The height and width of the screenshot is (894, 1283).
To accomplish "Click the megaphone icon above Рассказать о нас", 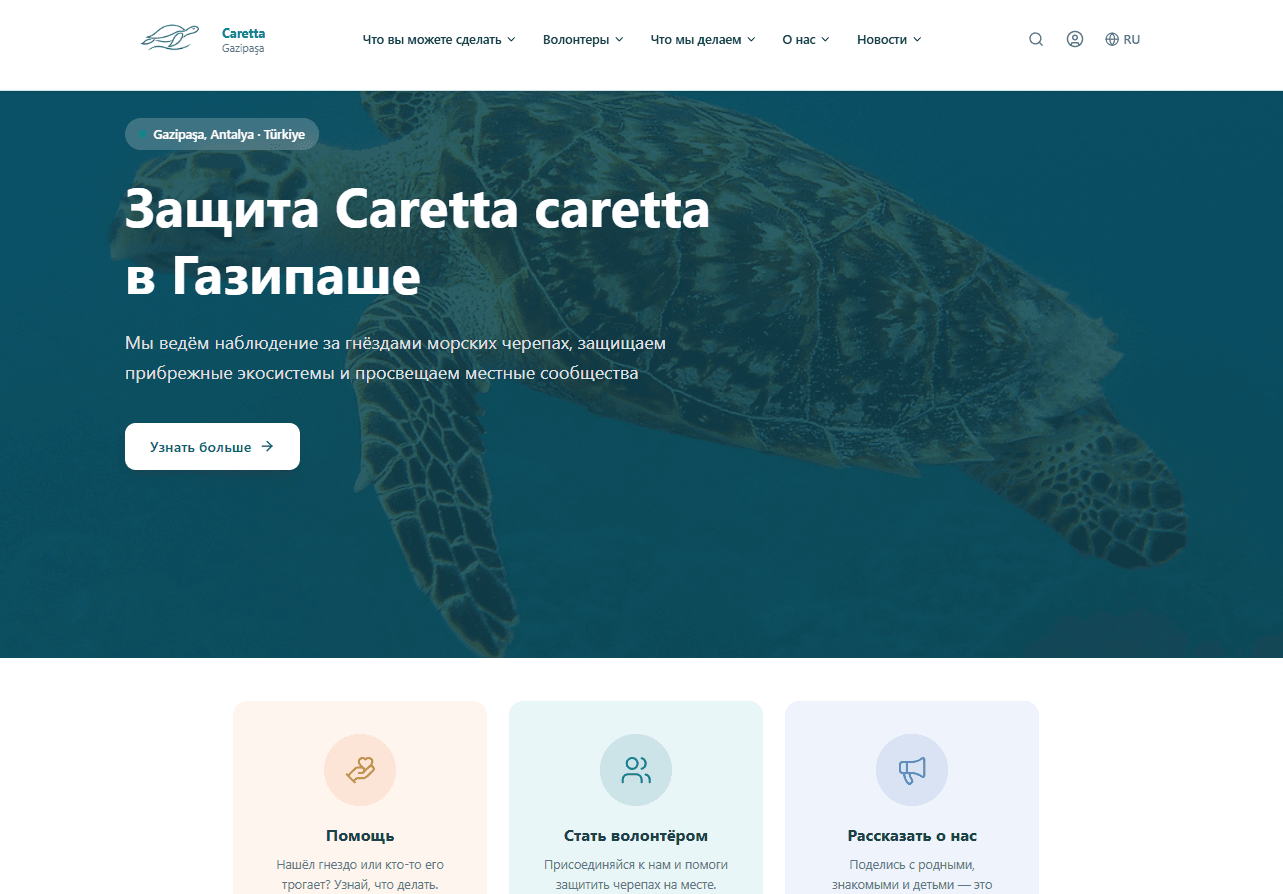I will [912, 770].
